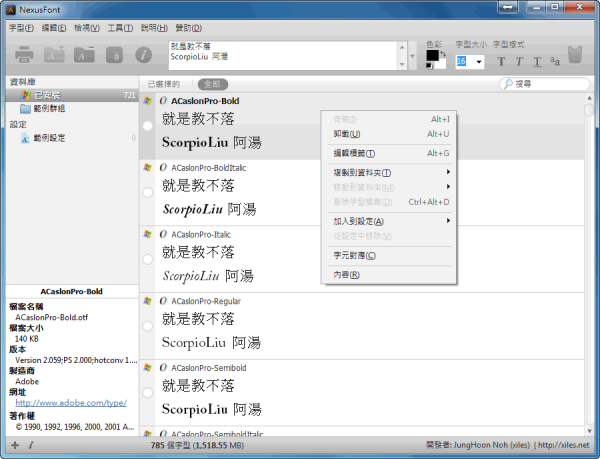600x459 pixels.
Task: Click the ACaslonPro-Semibold font name
Action: pyautogui.click(x=209, y=368)
